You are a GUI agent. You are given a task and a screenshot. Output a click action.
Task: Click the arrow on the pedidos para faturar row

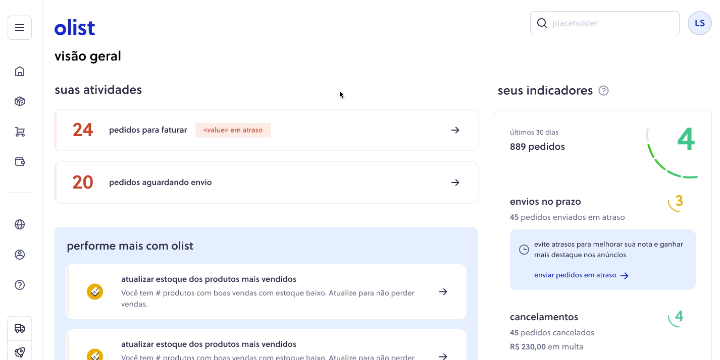[455, 130]
